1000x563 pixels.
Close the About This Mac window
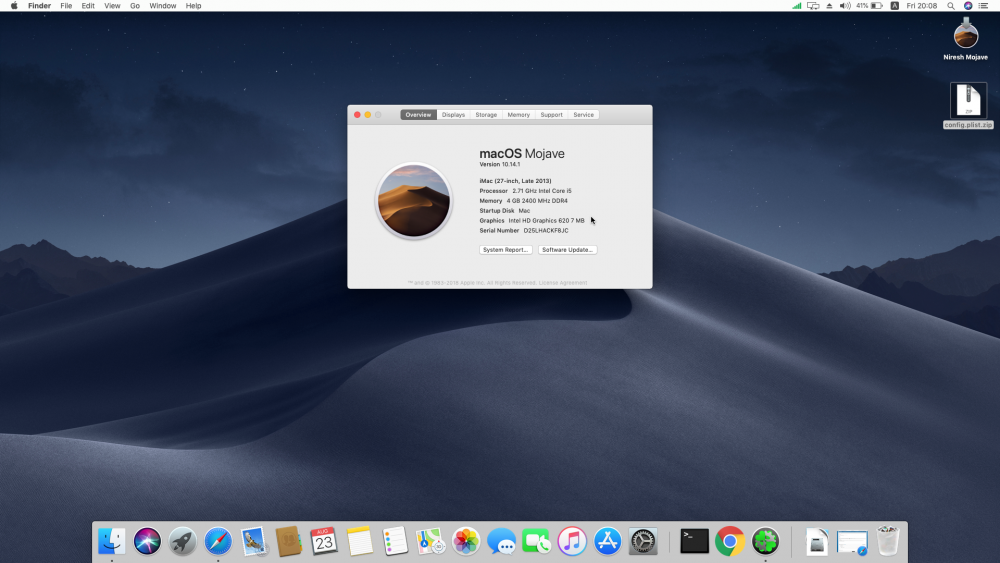pos(357,115)
